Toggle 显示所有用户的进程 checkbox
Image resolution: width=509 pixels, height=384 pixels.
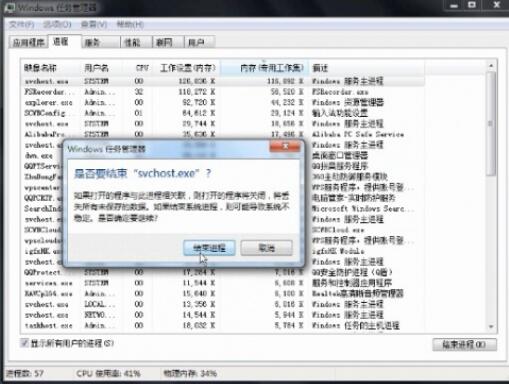pos(24,343)
